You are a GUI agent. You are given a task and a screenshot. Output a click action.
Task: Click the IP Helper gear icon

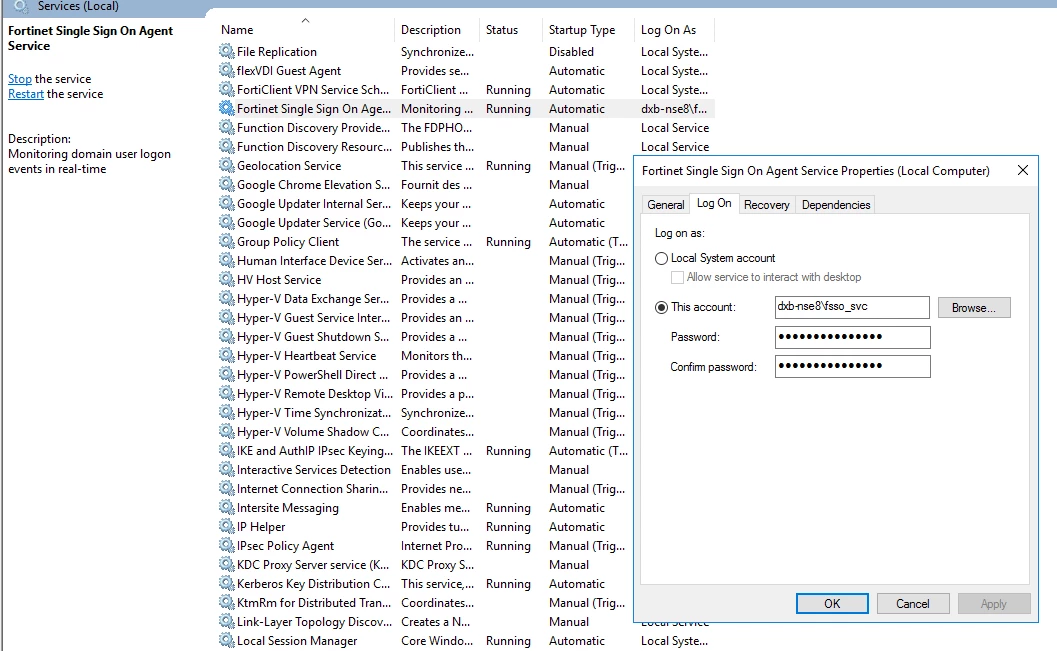click(x=226, y=526)
